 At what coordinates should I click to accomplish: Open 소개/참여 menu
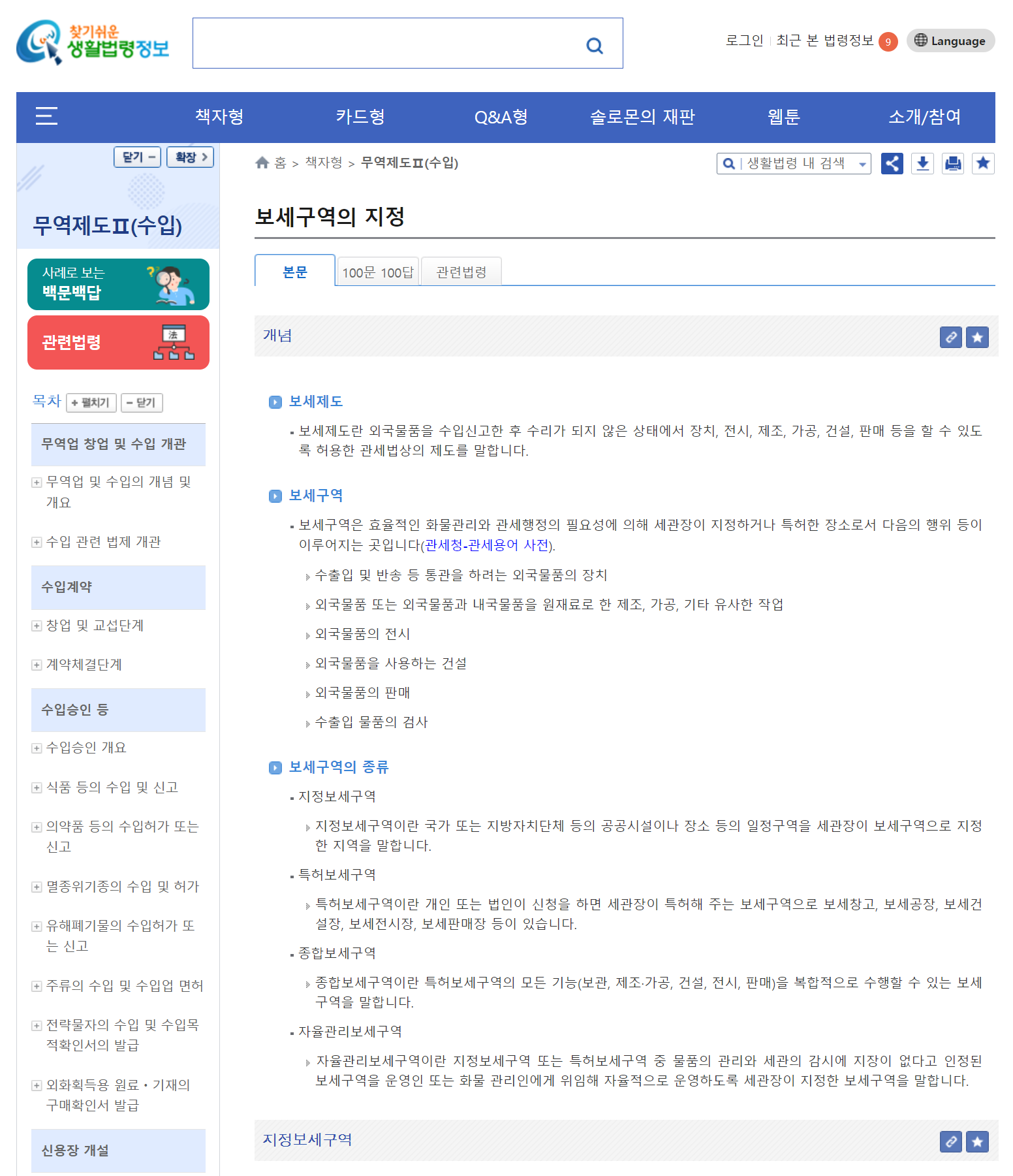924,117
